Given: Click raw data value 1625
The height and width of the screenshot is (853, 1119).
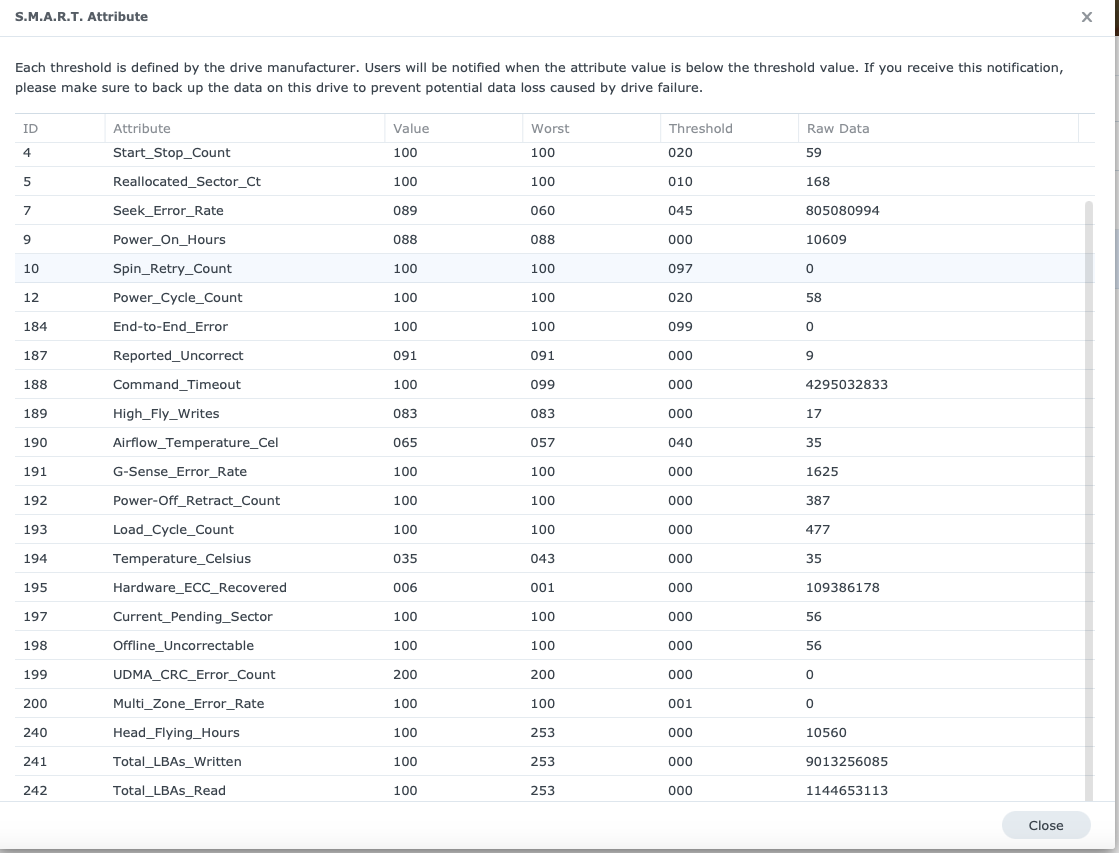Looking at the screenshot, I should pos(821,472).
